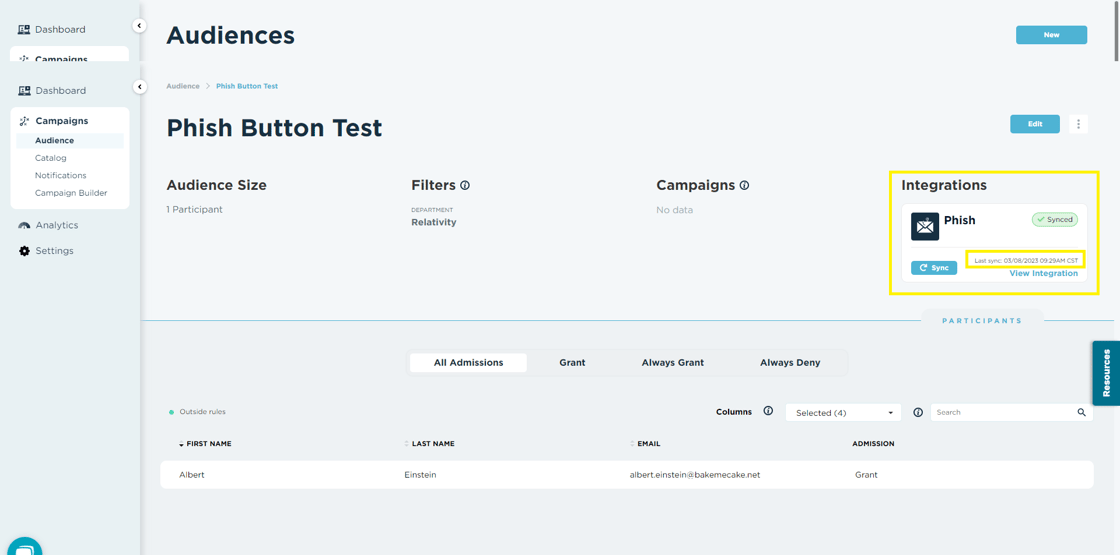Click the search magnifier icon

(x=1081, y=412)
